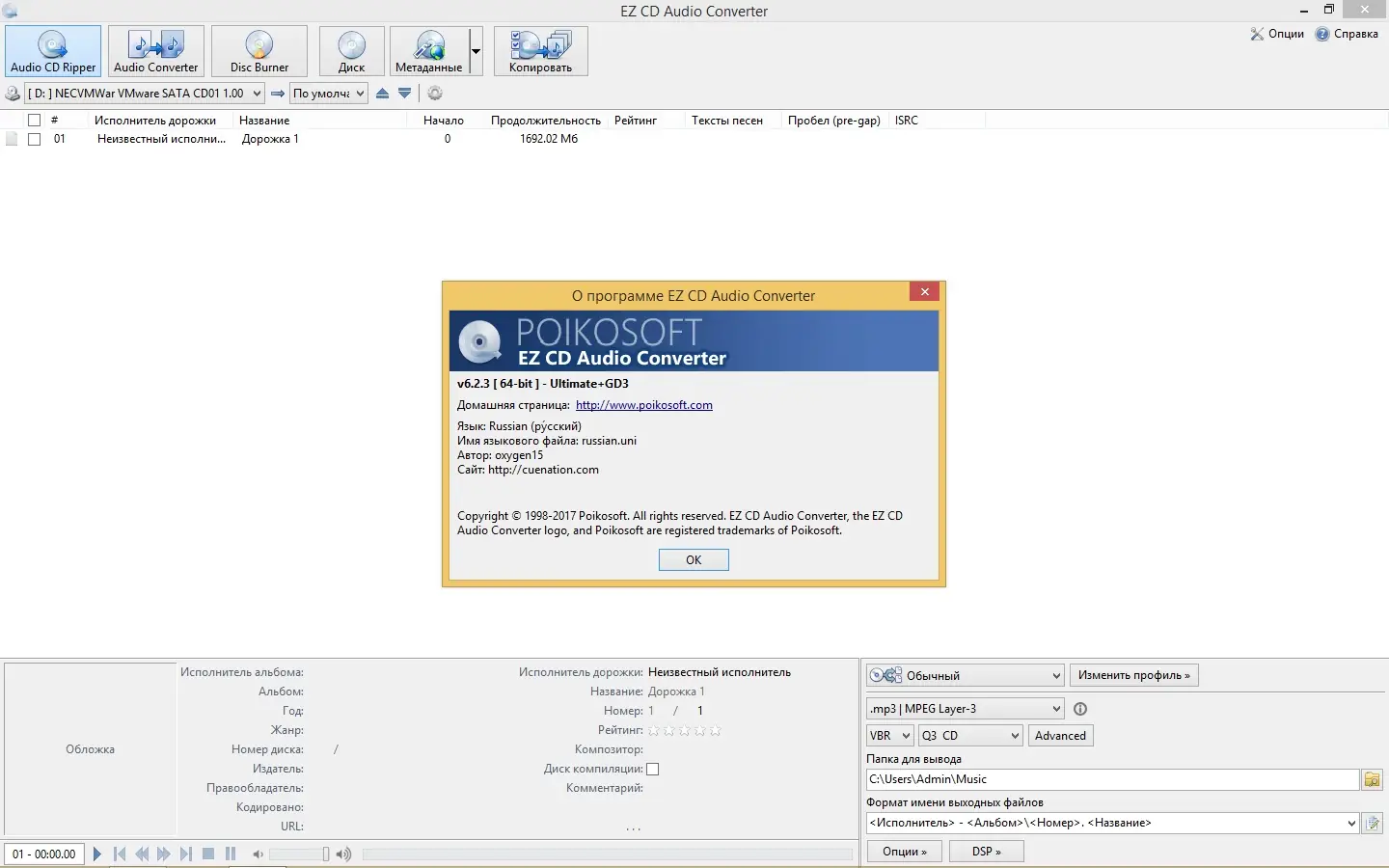Image resolution: width=1389 pixels, height=868 pixels.
Task: Open Опции in the top-right corner
Action: pyautogui.click(x=1277, y=34)
